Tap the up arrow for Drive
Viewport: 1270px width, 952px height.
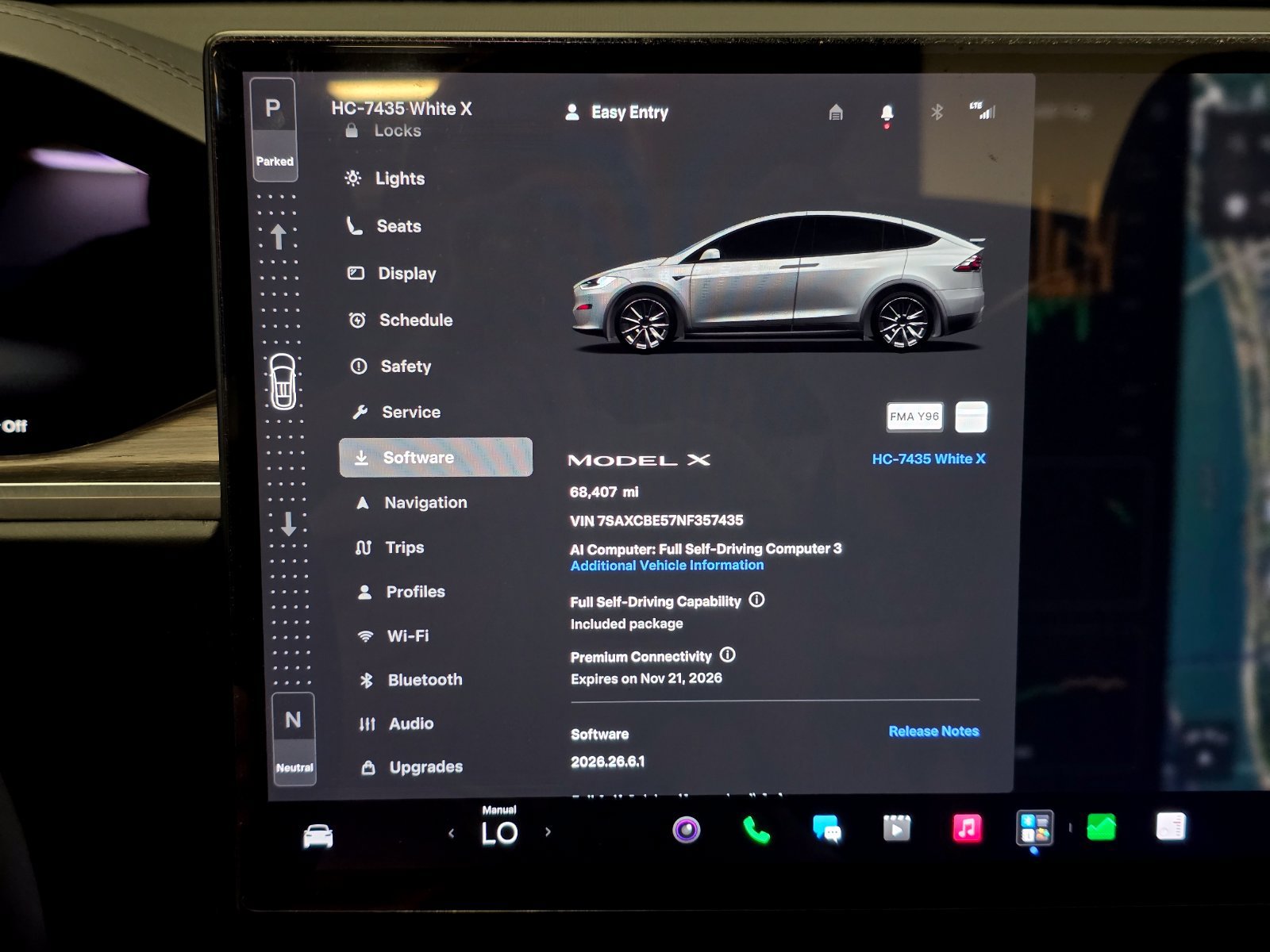pyautogui.click(x=278, y=236)
